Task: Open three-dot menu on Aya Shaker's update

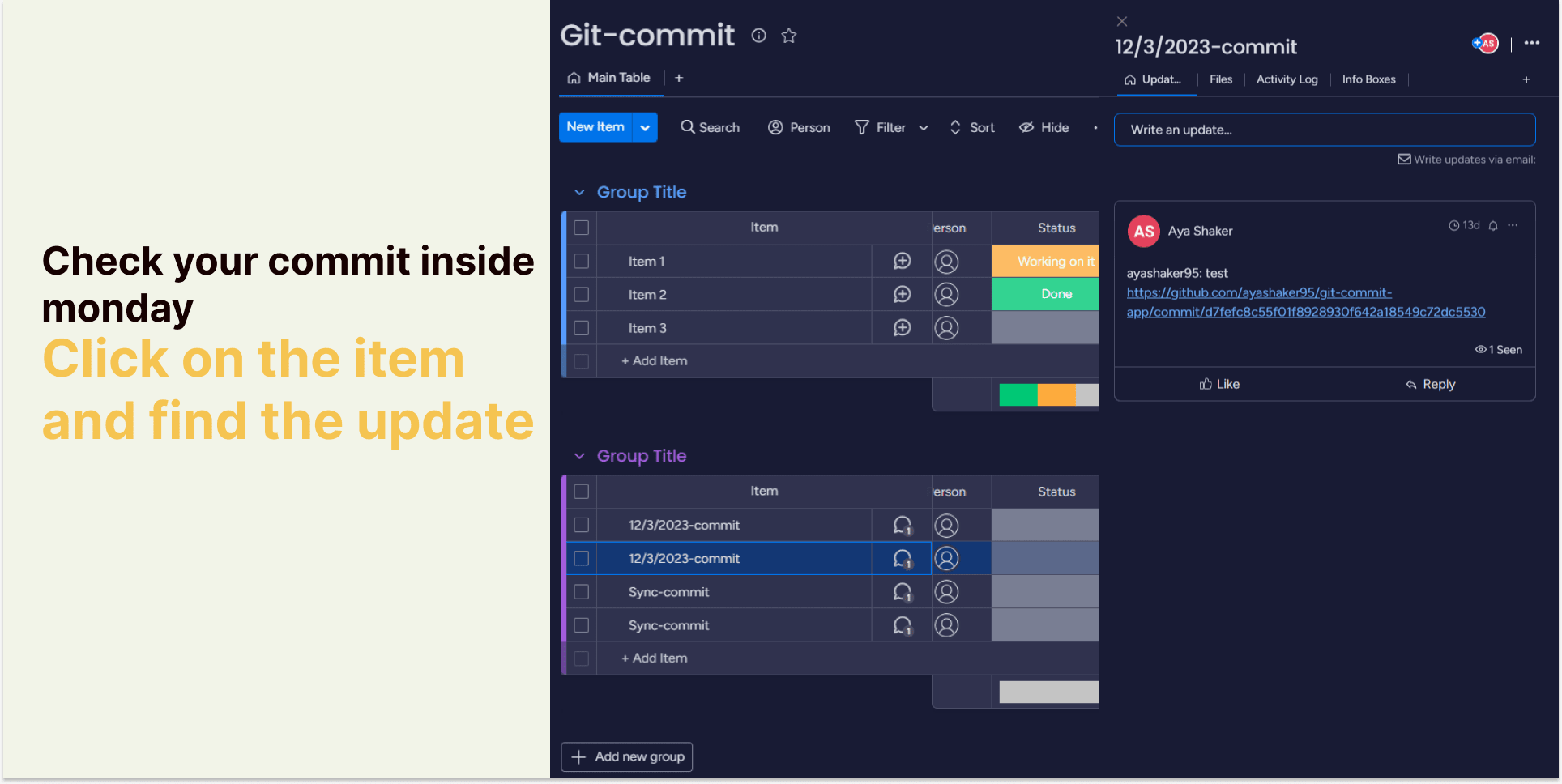Action: coord(1513,225)
